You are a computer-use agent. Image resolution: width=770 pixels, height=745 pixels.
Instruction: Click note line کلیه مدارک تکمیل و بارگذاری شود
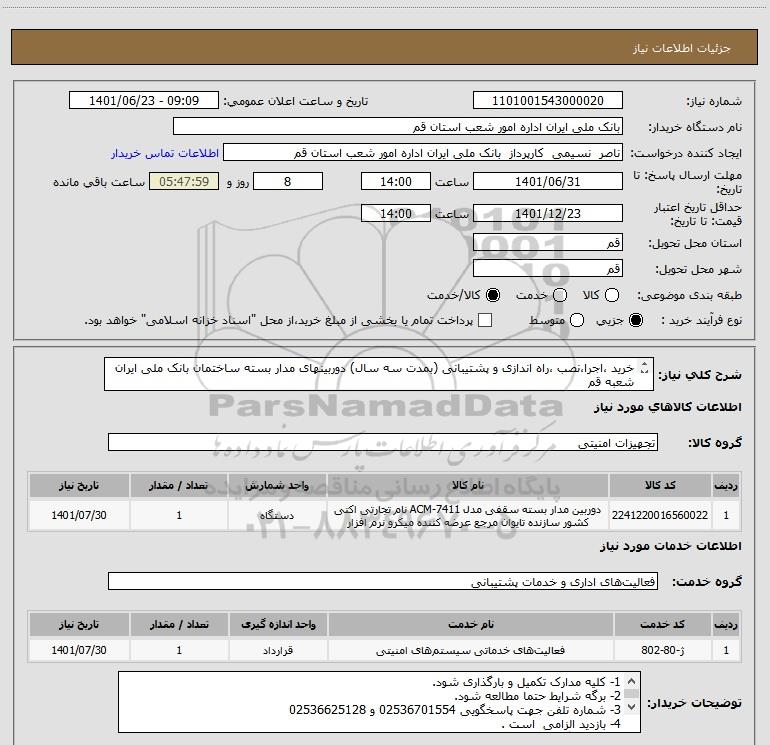(x=526, y=682)
